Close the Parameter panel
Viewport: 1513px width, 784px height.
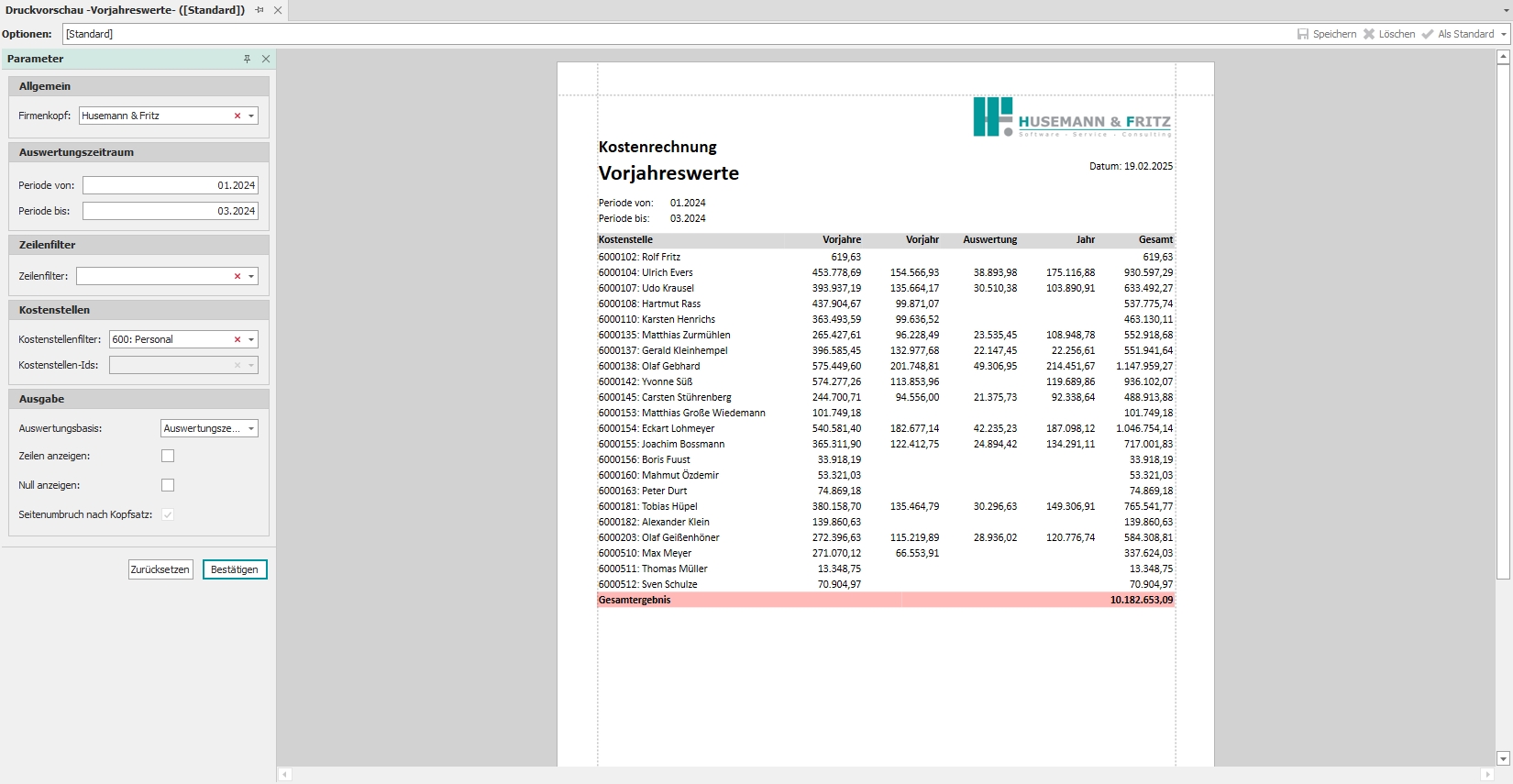pos(266,59)
